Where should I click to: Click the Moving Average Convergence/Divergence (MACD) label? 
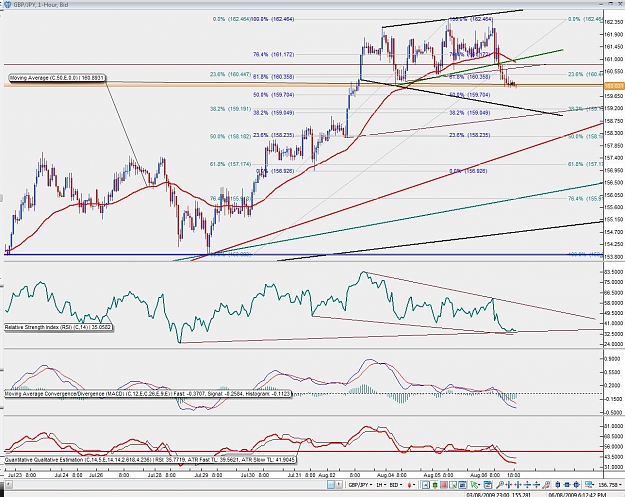coord(148,394)
